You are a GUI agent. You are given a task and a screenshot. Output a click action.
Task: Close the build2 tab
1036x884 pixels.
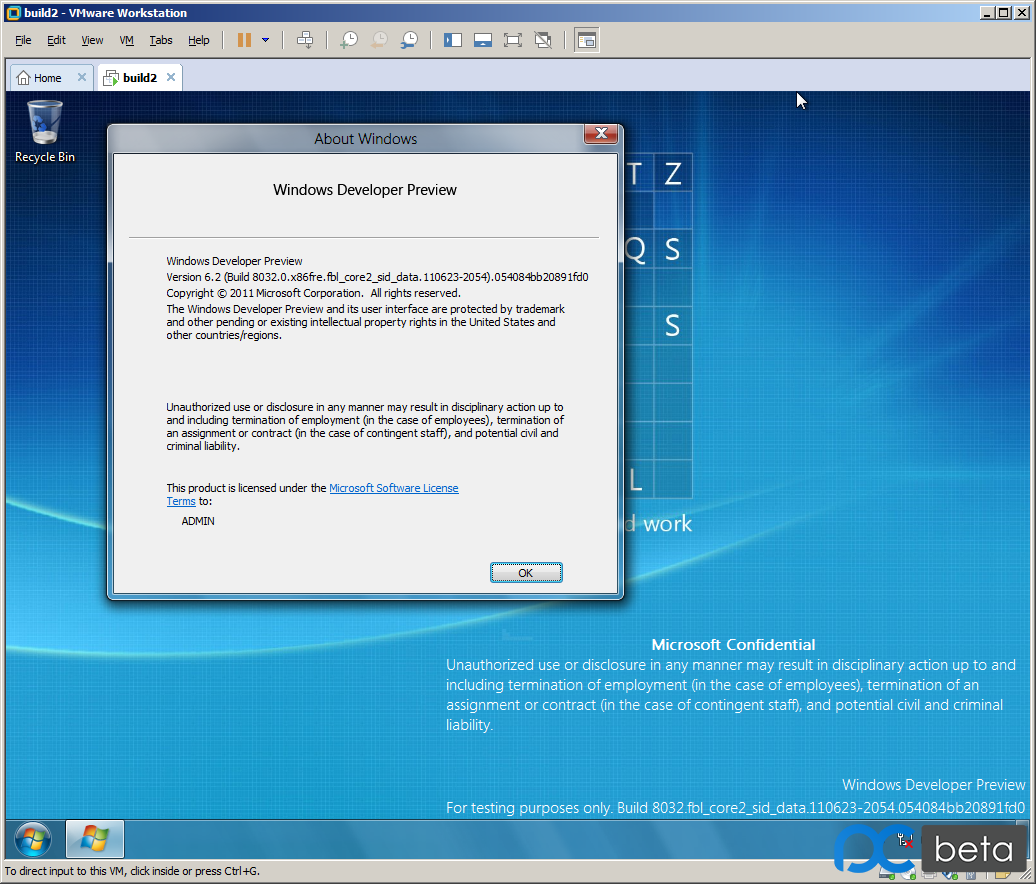pyautogui.click(x=171, y=77)
